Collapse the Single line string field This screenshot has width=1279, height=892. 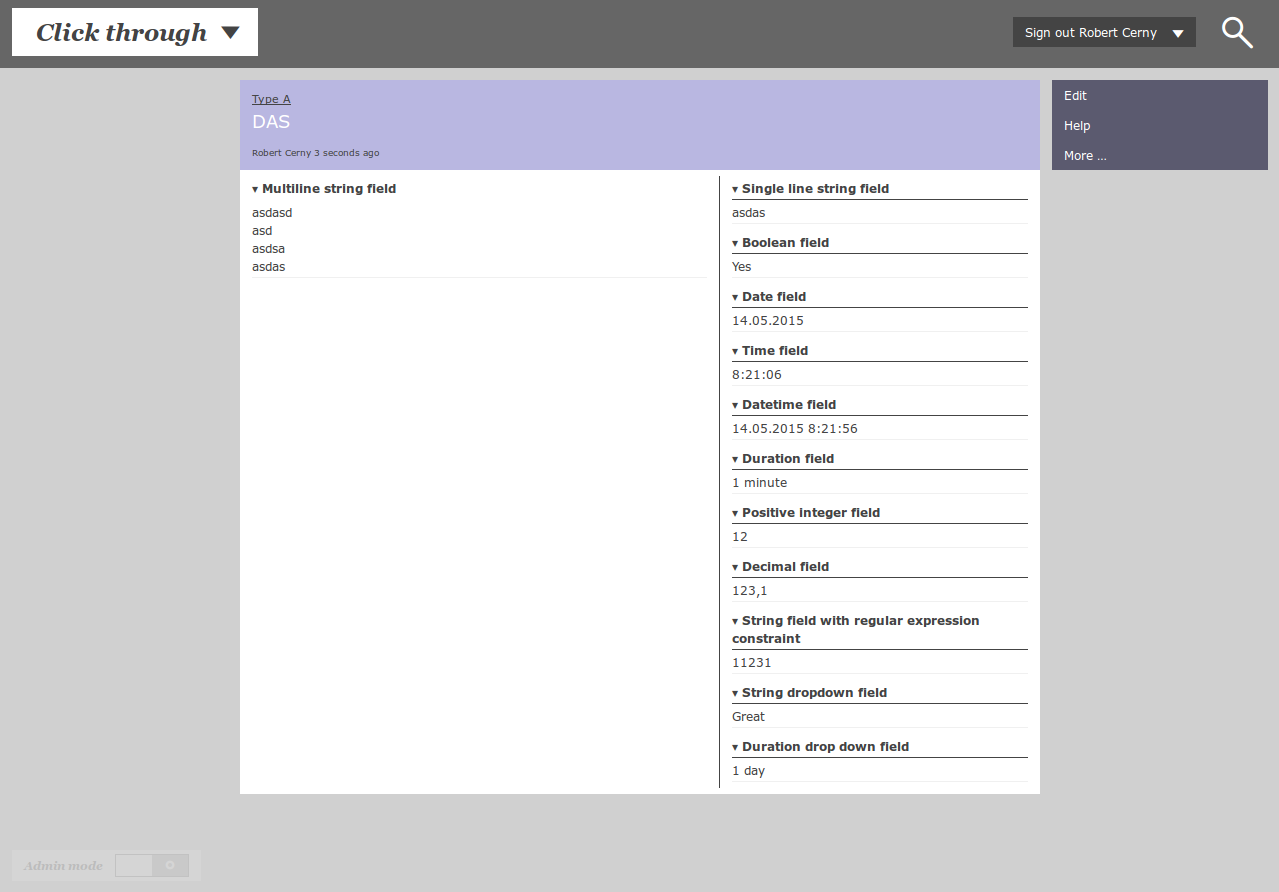(736, 189)
